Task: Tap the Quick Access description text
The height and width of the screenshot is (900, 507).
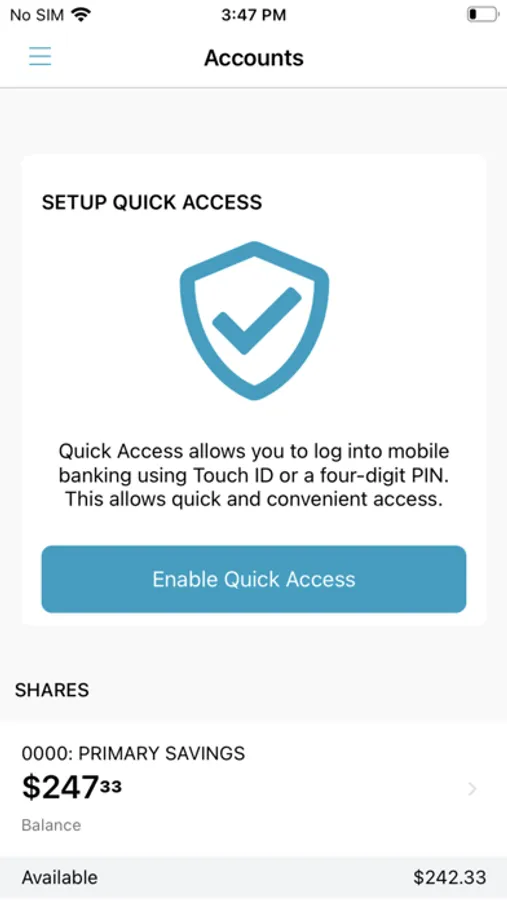Action: [254, 475]
